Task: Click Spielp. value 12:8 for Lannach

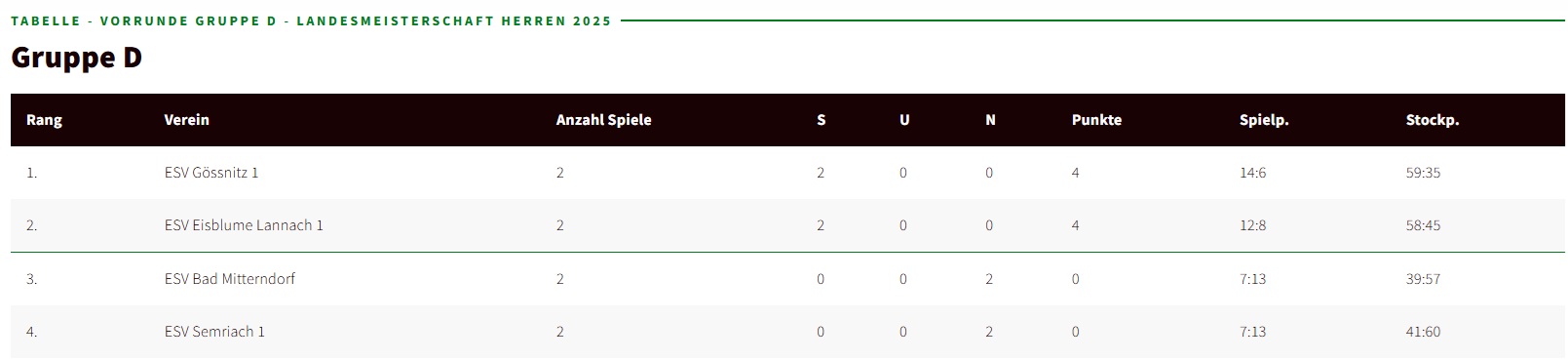Action: point(1252,225)
